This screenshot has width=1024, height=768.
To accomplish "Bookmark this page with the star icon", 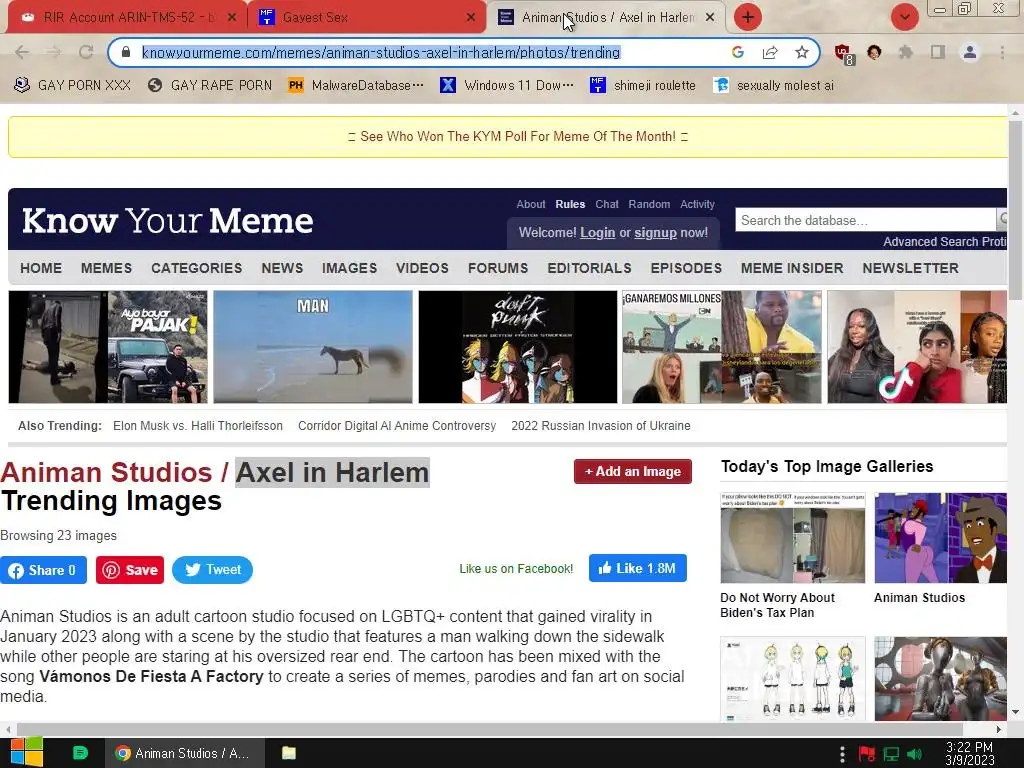I will pos(802,52).
